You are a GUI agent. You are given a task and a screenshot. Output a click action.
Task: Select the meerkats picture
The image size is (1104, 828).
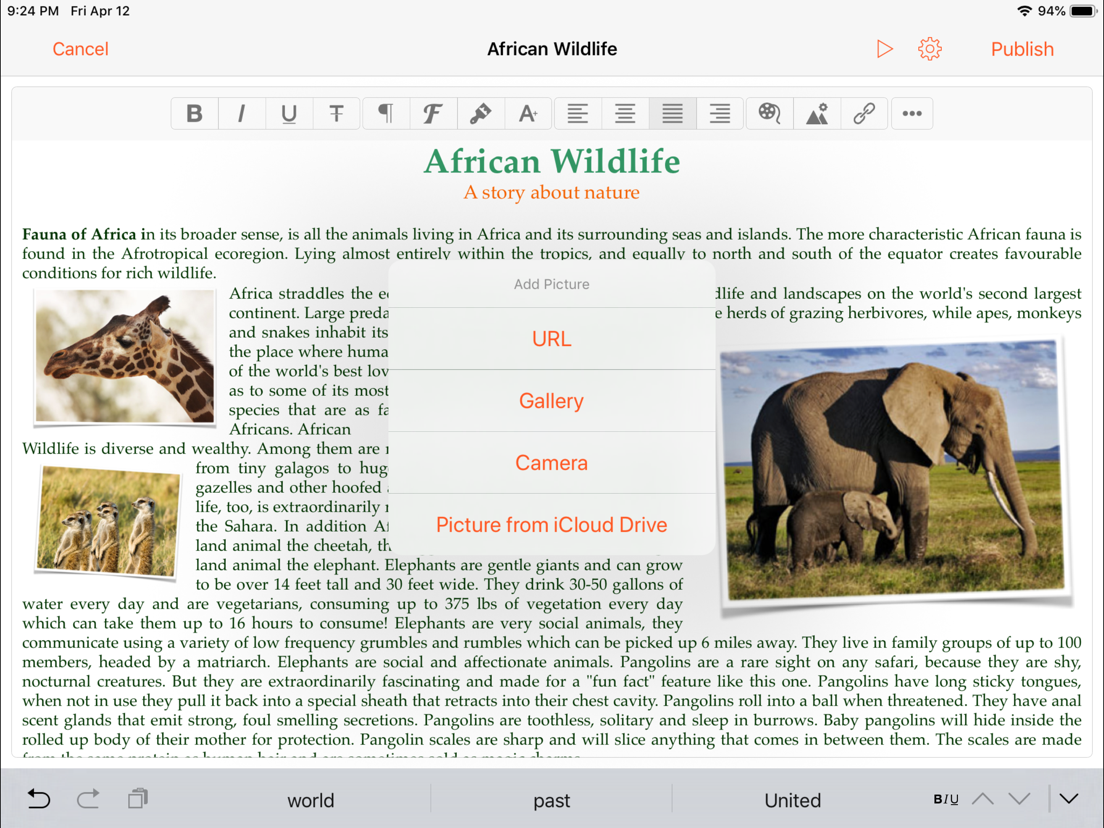[108, 521]
